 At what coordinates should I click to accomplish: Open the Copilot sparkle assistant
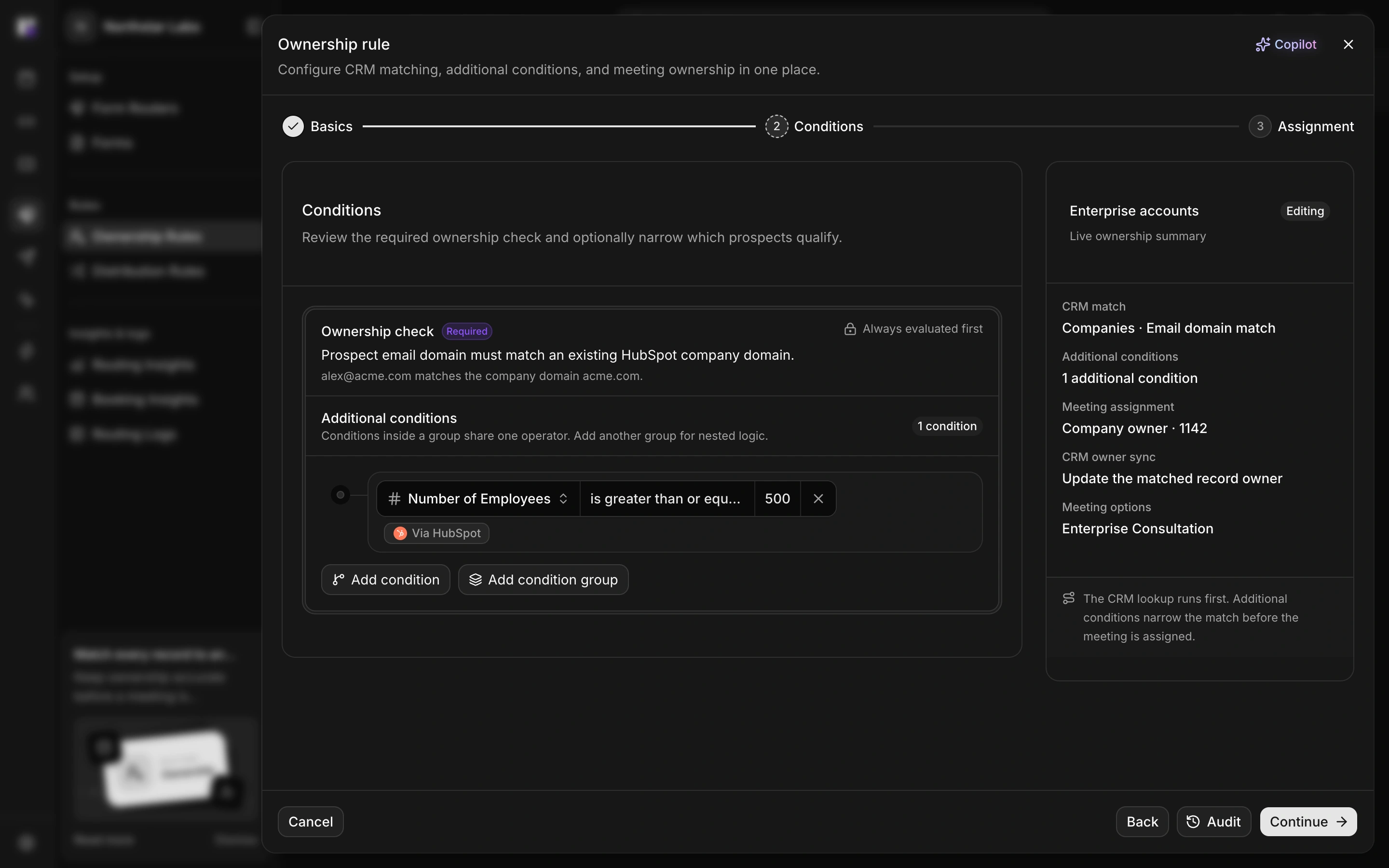pyautogui.click(x=1286, y=44)
